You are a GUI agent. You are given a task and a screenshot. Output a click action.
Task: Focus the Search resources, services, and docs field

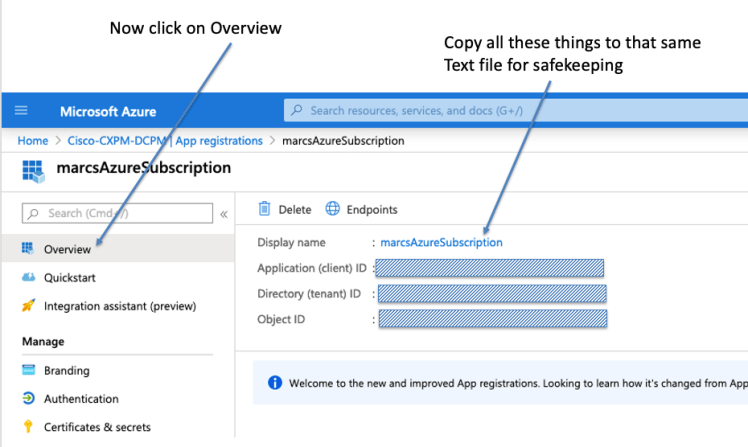pos(516,110)
